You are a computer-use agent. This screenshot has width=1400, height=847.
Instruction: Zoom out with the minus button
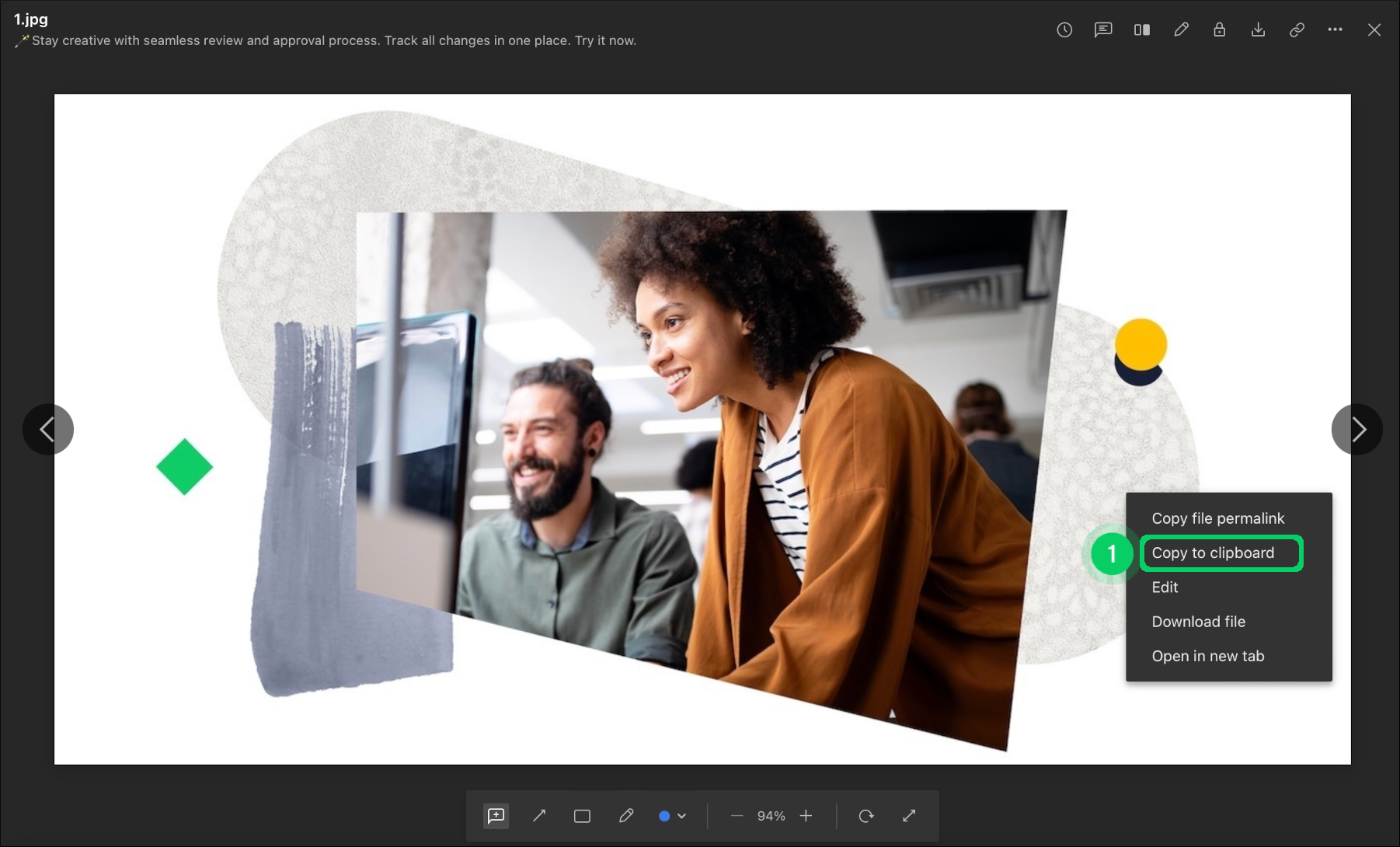(x=737, y=816)
